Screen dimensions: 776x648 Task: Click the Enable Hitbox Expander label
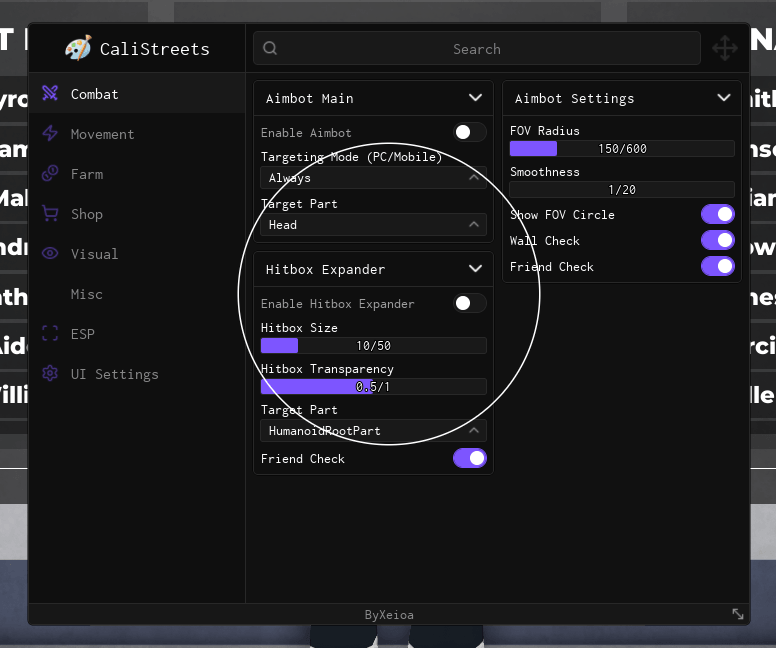tap(338, 303)
